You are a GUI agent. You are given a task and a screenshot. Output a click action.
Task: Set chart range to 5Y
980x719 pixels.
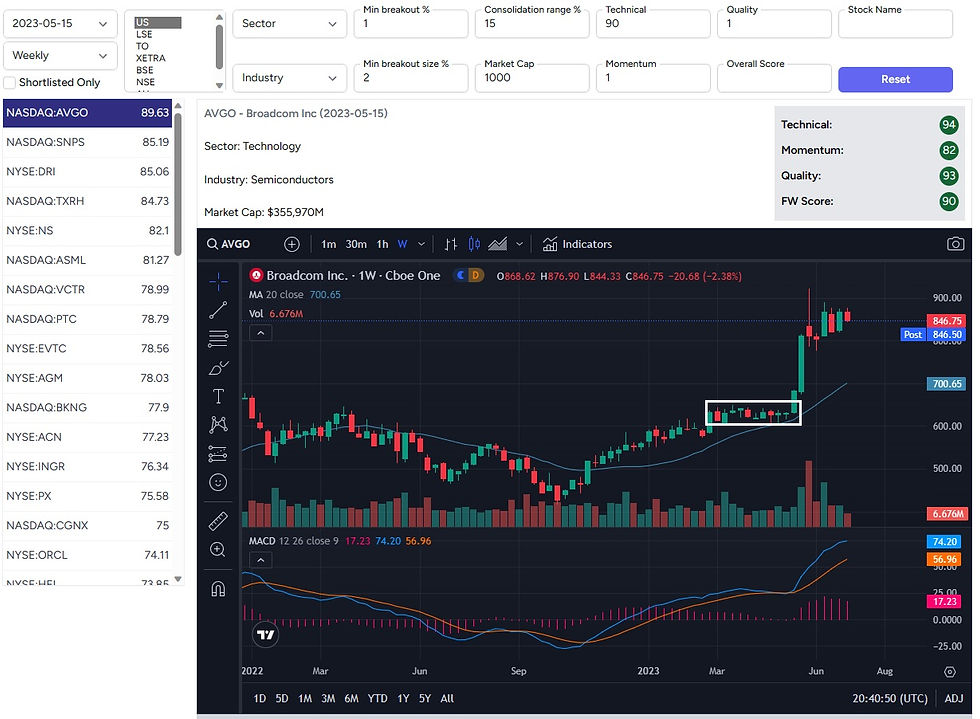tap(425, 698)
